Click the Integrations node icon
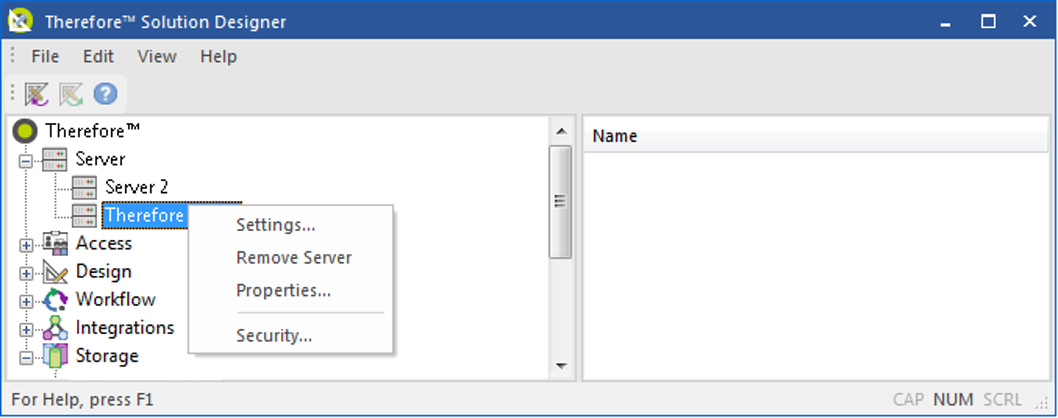 coord(55,328)
